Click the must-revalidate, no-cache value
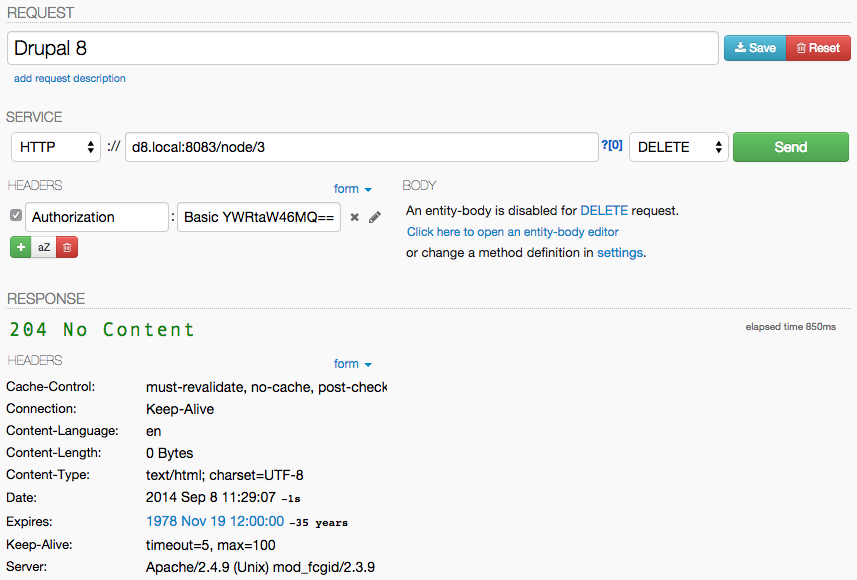The width and height of the screenshot is (857, 580). (x=266, y=387)
